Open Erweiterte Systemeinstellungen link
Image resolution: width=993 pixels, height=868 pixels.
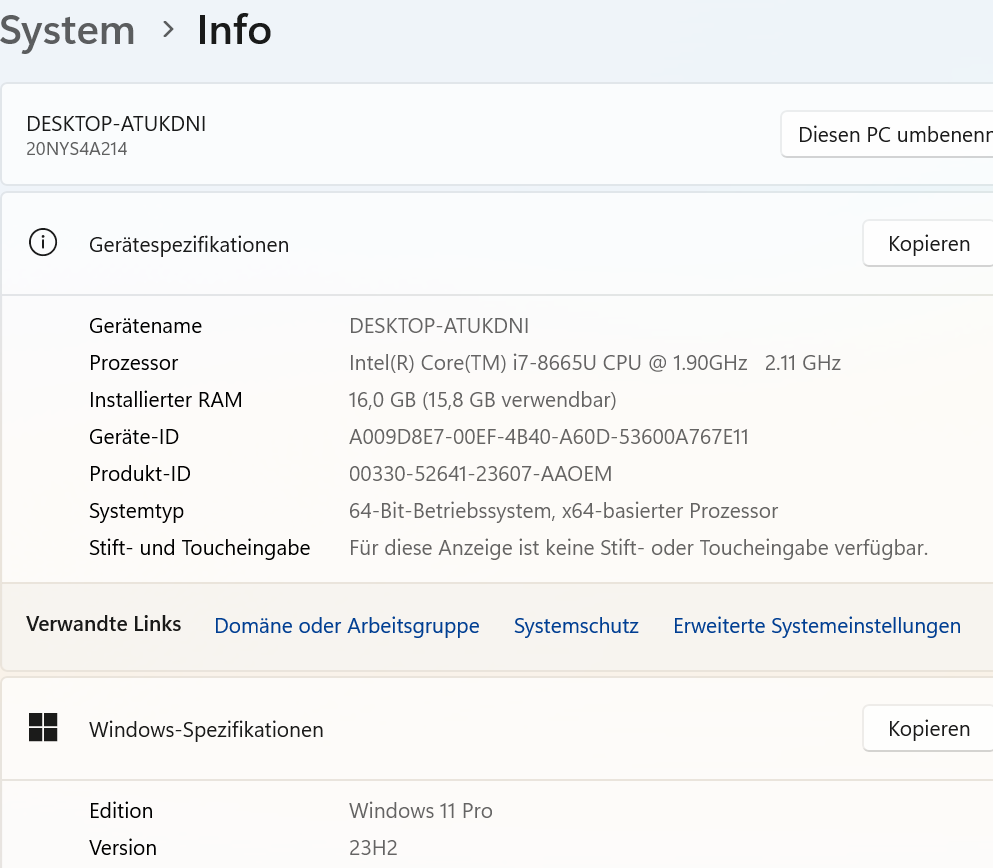pyautogui.click(x=817, y=626)
